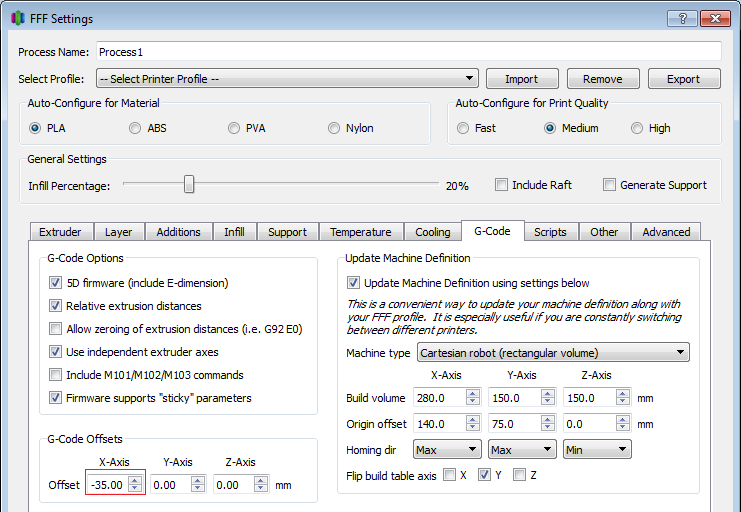Image resolution: width=741 pixels, height=512 pixels.
Task: Switch to the Infill tab
Action: pos(234,232)
